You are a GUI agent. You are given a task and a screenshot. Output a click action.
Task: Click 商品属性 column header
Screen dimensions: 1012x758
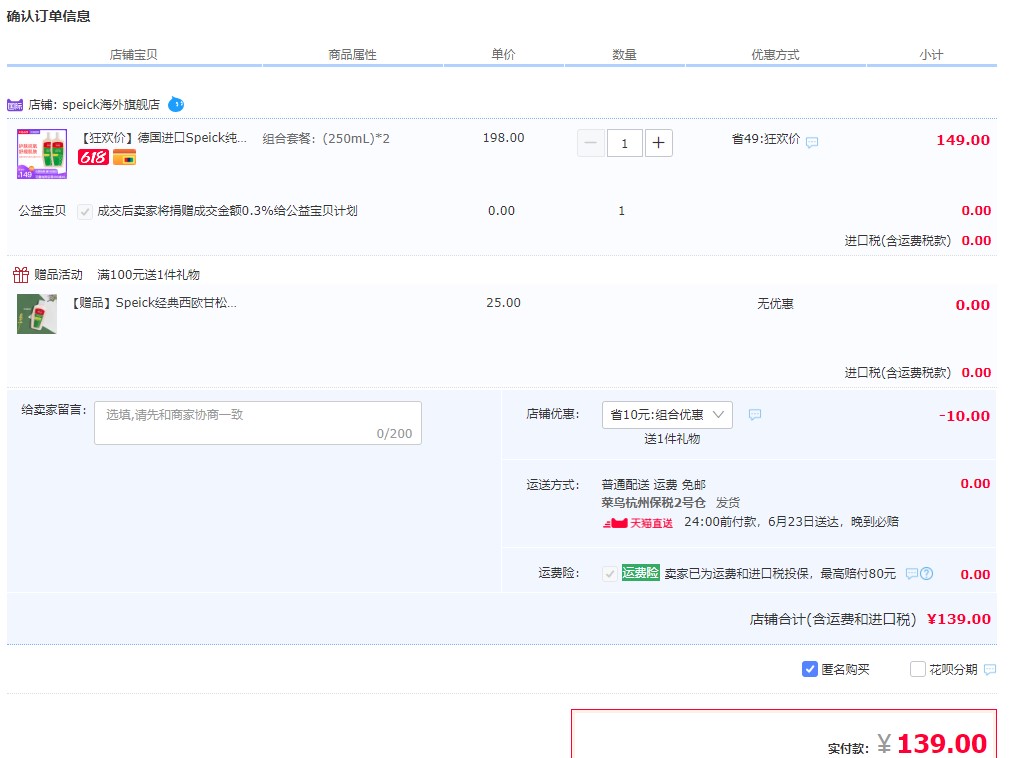click(x=352, y=54)
